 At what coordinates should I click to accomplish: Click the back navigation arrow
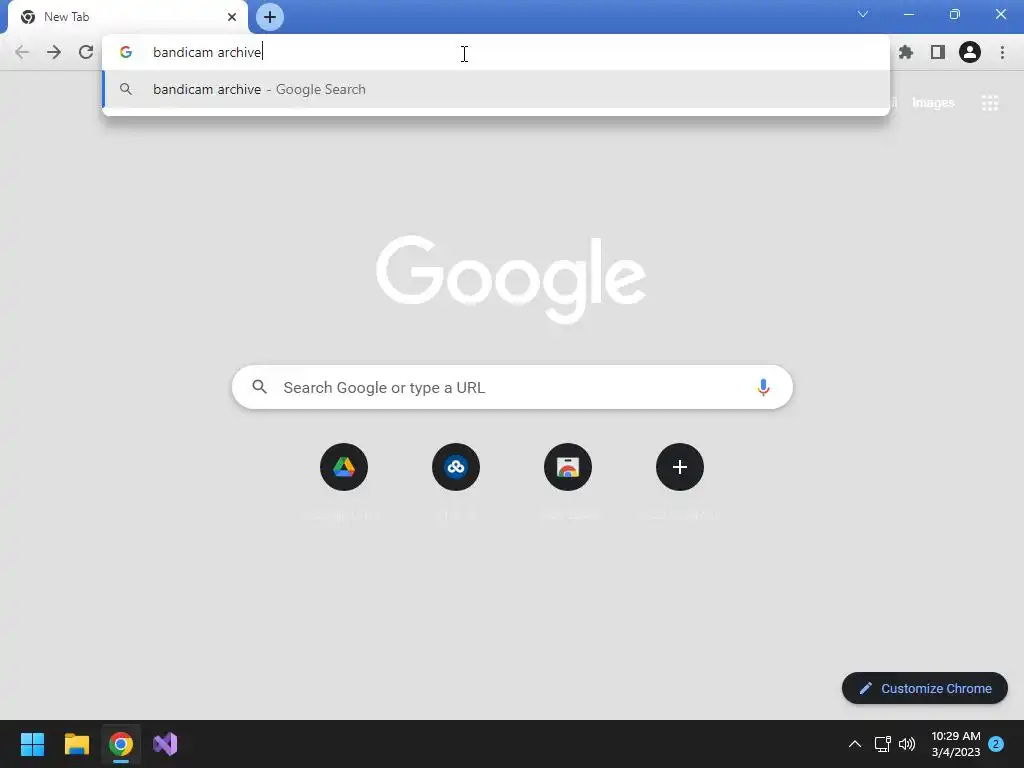(x=22, y=52)
